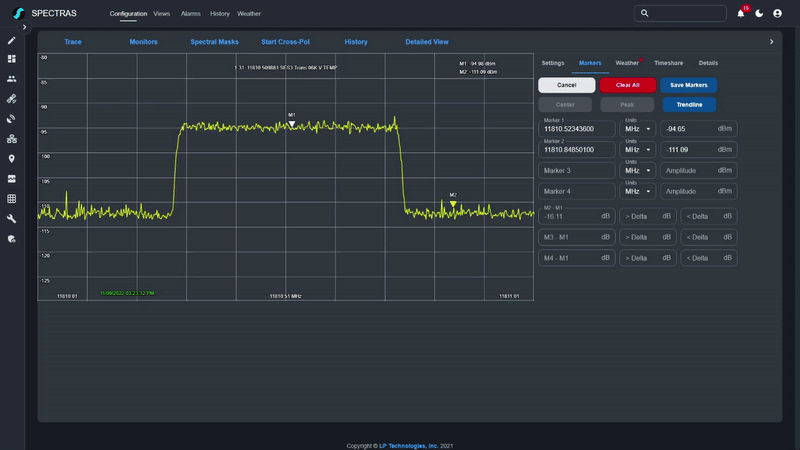Open Marker 3 units MHz dropdown
Image resolution: width=800 pixels, height=450 pixels.
[x=638, y=170]
